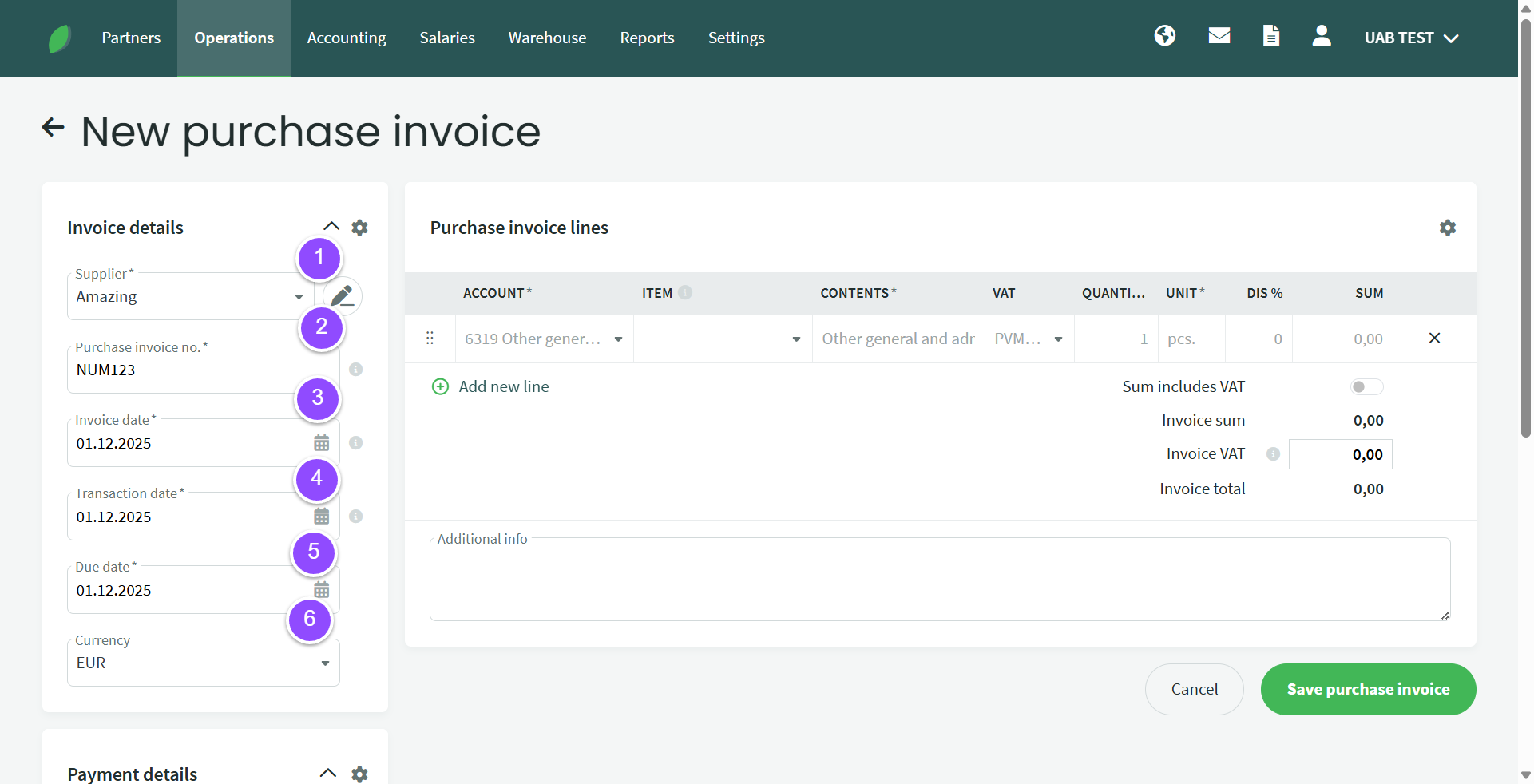Open the globe language icon
1534x784 pixels.
coord(1164,36)
